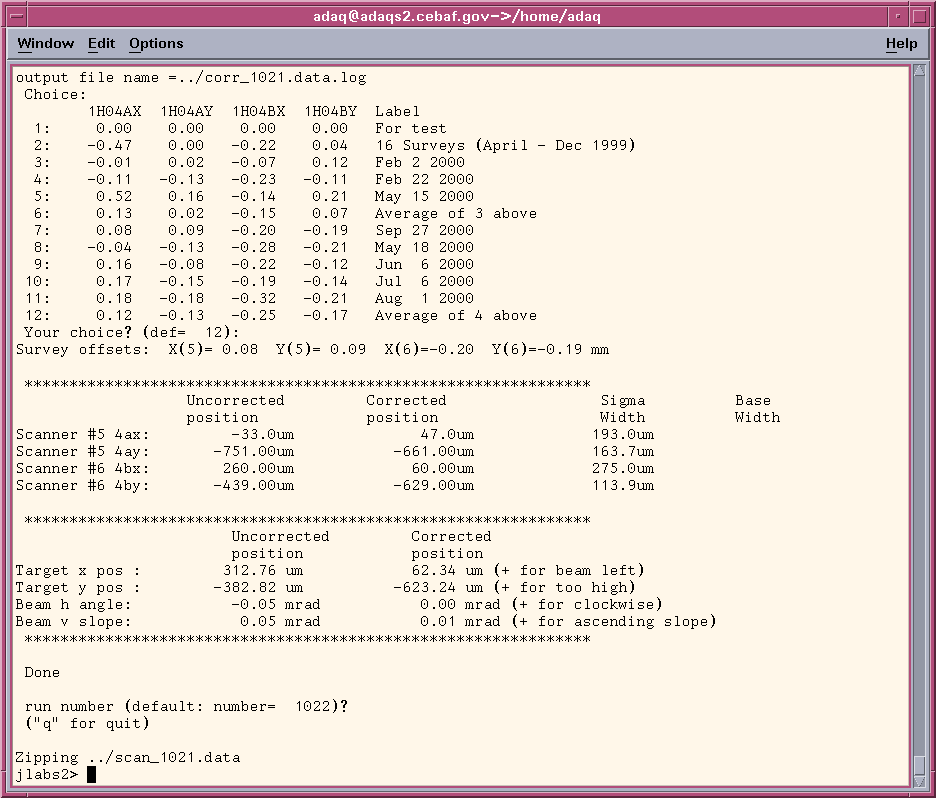The height and width of the screenshot is (798, 936).
Task: Click the jlabs2> prompt cursor
Action: click(91, 775)
